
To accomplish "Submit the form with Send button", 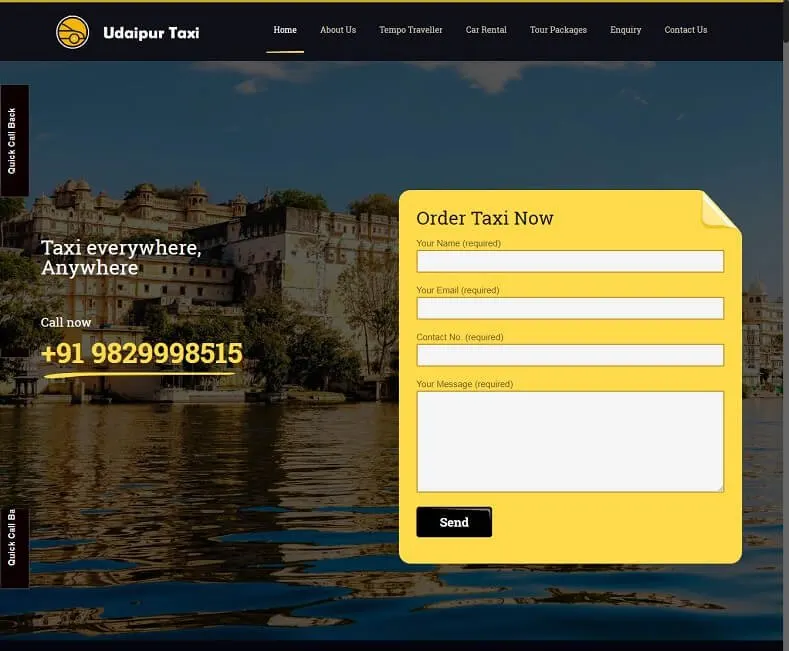I will tap(454, 522).
